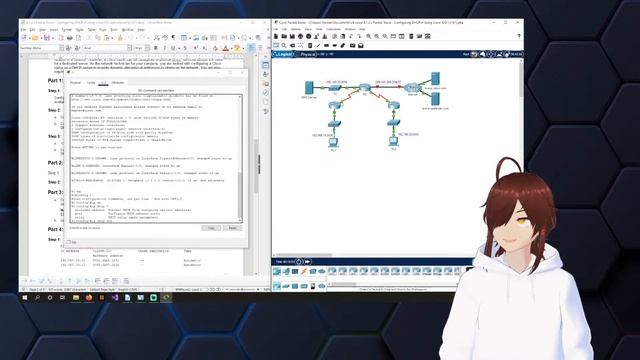Switch to the Config tab in router dialog
Viewport: 640px width, 360px height.
91,82
